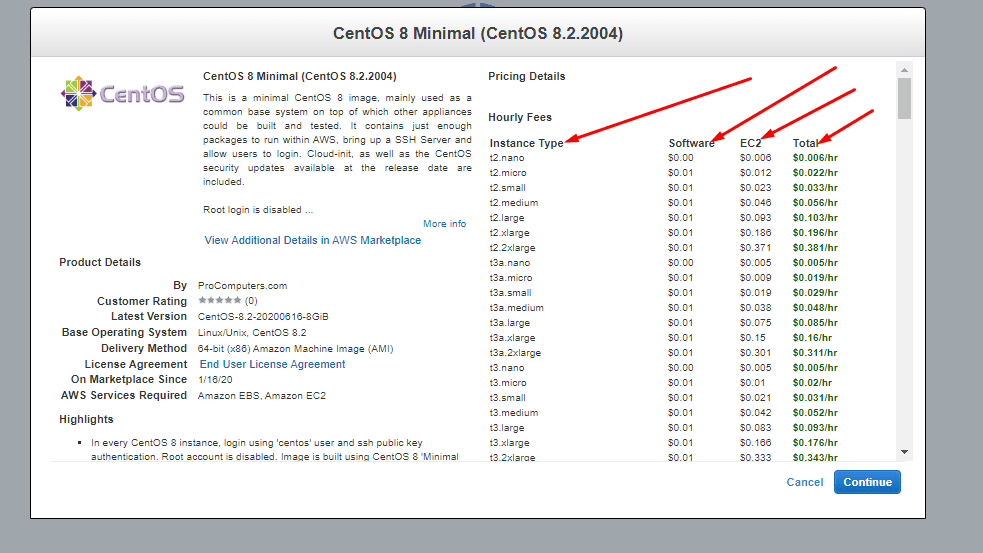Click the Hourly Fees heading

520,117
